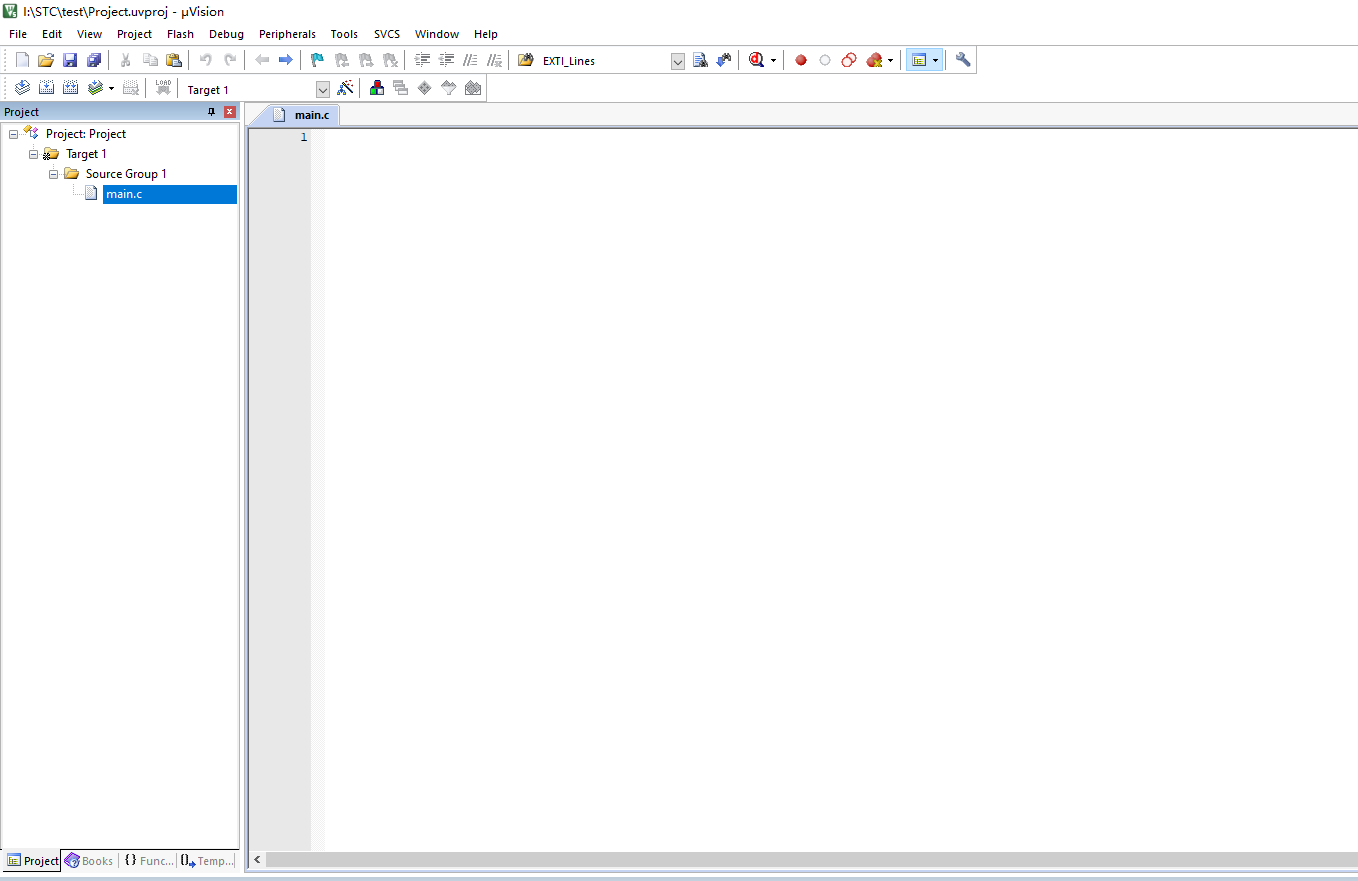1358x881 pixels.
Task: Open the Find in Files icon
Action: (x=525, y=60)
